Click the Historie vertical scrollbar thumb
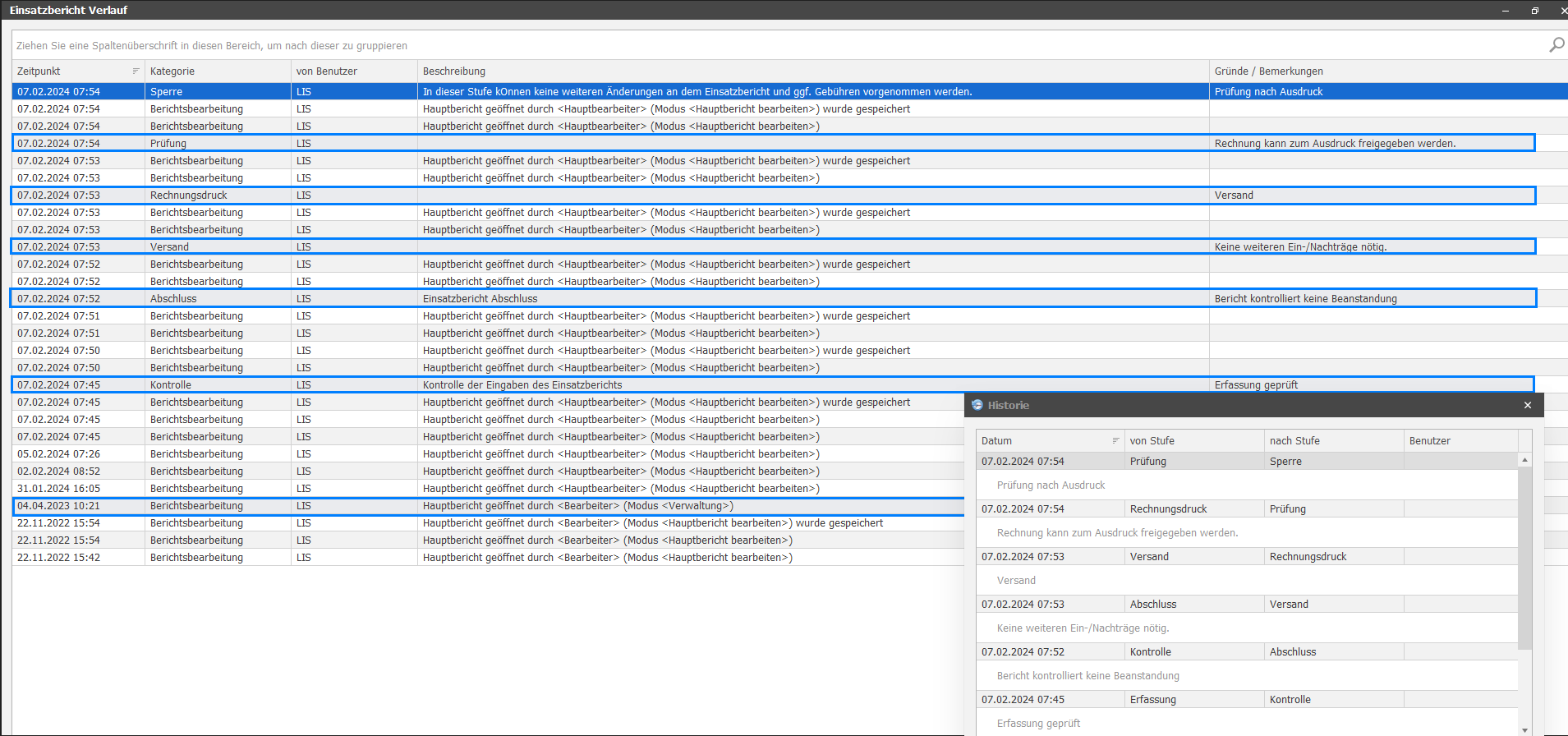The height and width of the screenshot is (736, 1568). [x=1524, y=559]
